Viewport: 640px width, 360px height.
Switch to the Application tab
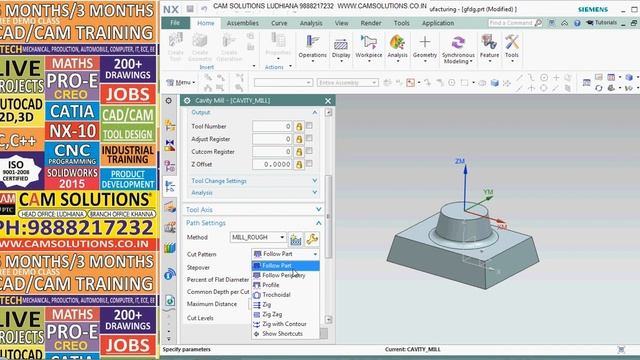point(438,23)
